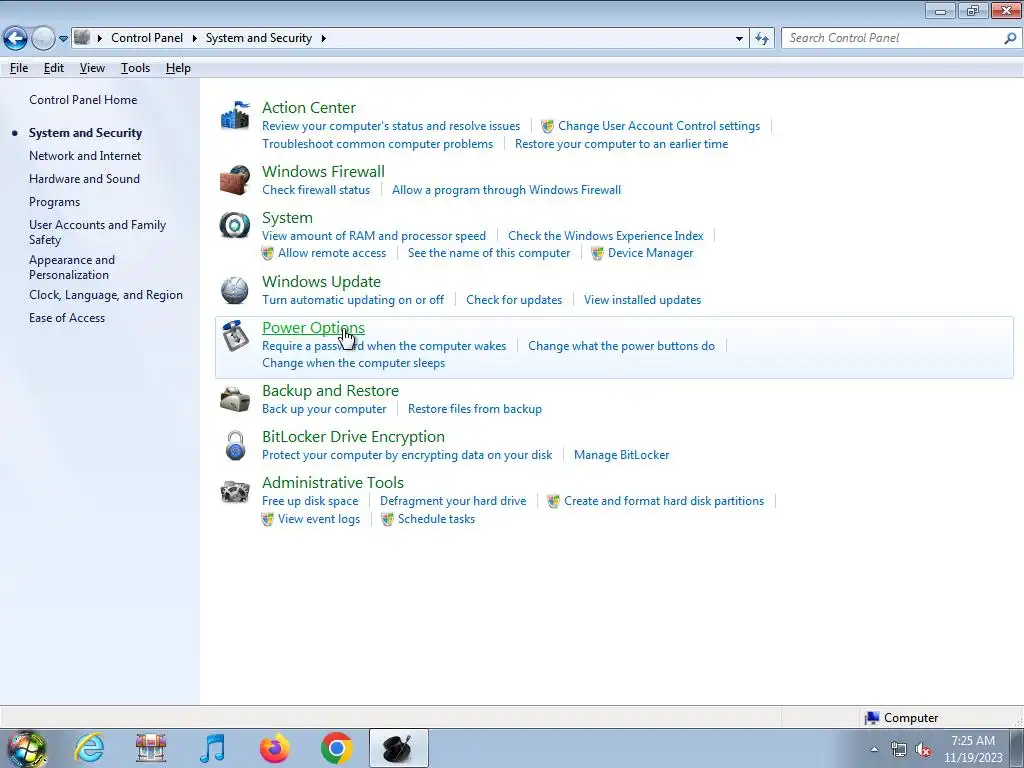The height and width of the screenshot is (768, 1024).
Task: Click the System category icon
Action: tap(234, 225)
